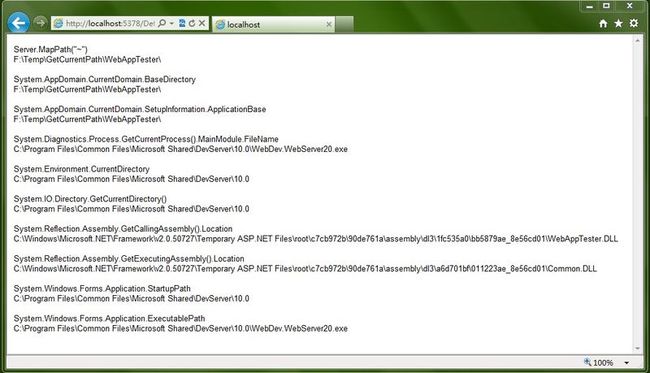650x373 pixels.
Task: Close the localhost tab
Action: click(329, 24)
